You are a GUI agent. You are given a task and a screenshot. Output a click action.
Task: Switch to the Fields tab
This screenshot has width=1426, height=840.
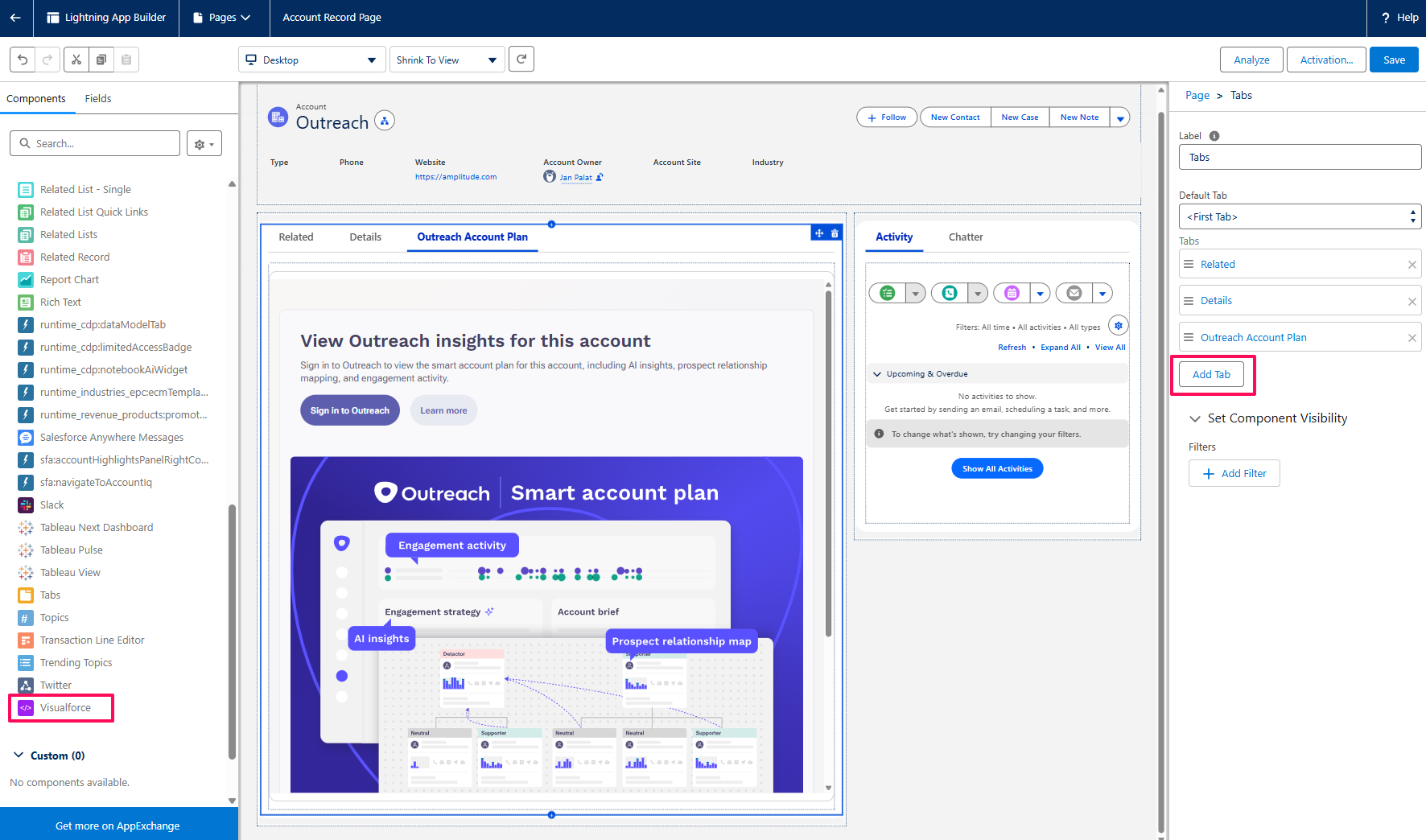coord(98,99)
